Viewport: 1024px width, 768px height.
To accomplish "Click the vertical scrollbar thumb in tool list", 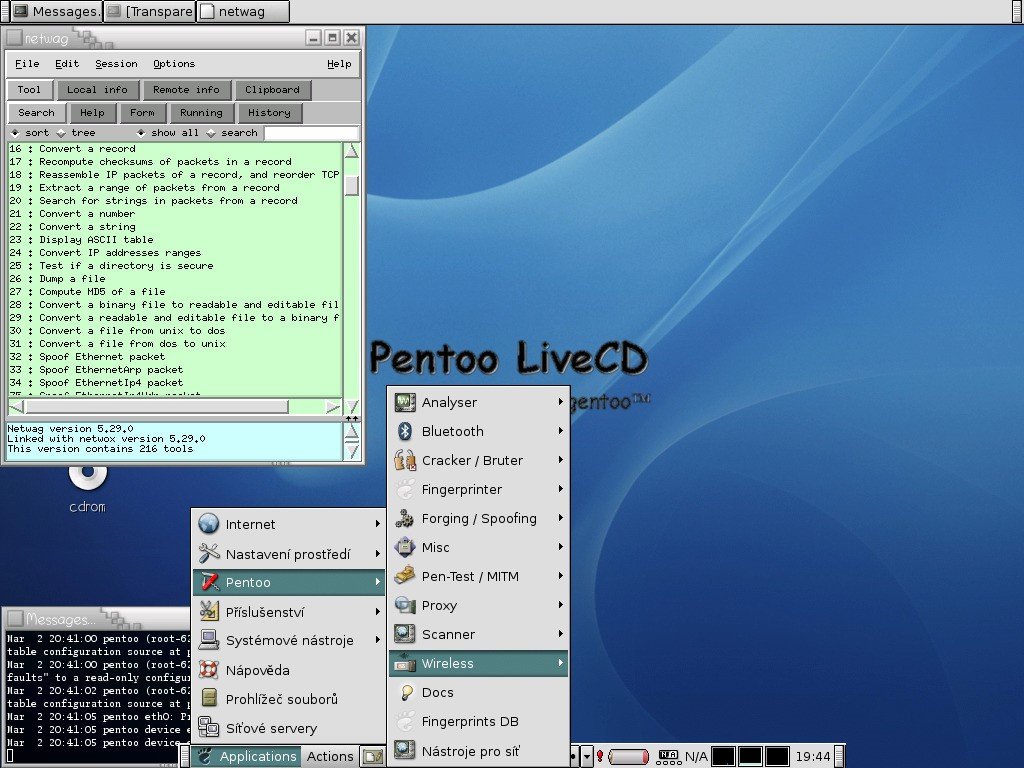I will (x=351, y=185).
